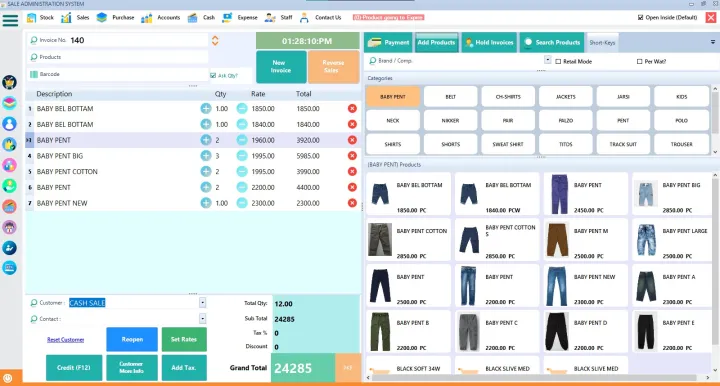Image resolution: width=720 pixels, height=386 pixels.
Task: Select the TRACK SUIT category
Action: pyautogui.click(x=623, y=144)
